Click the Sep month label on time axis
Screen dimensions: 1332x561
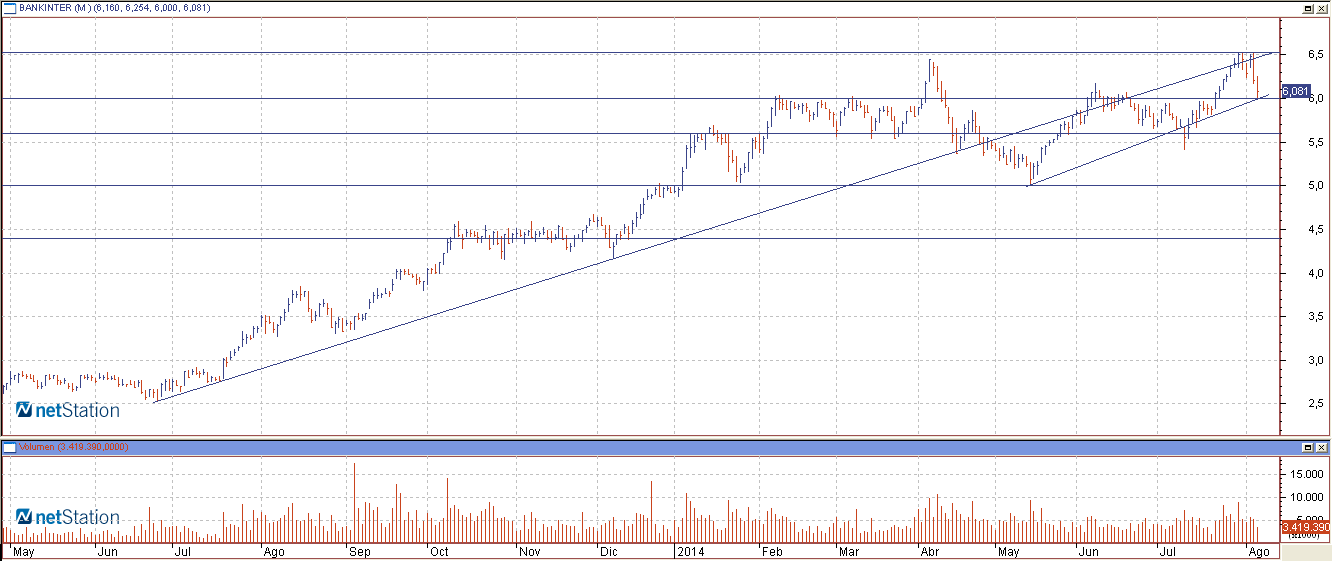[359, 551]
